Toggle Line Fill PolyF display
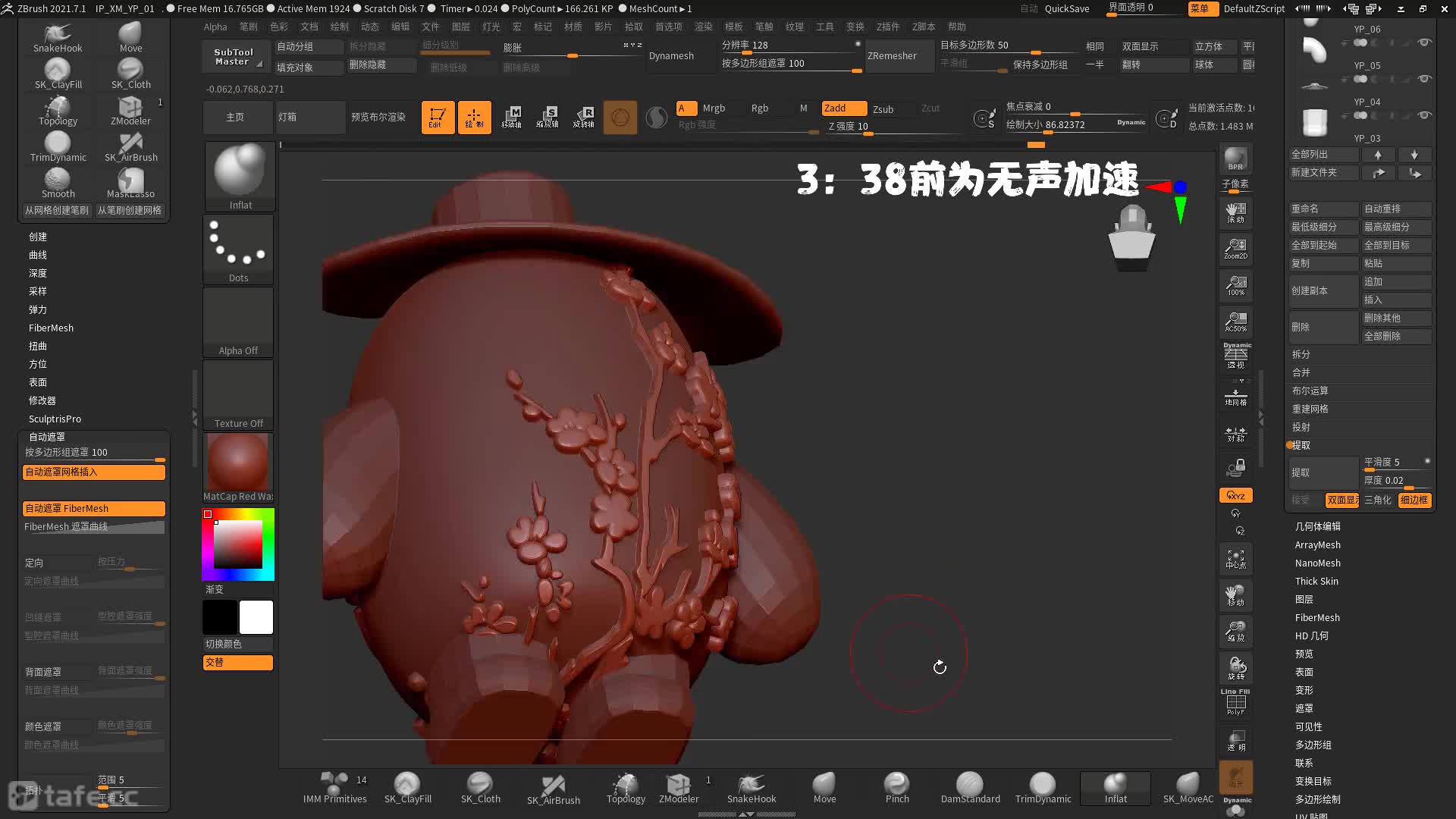 (x=1235, y=702)
